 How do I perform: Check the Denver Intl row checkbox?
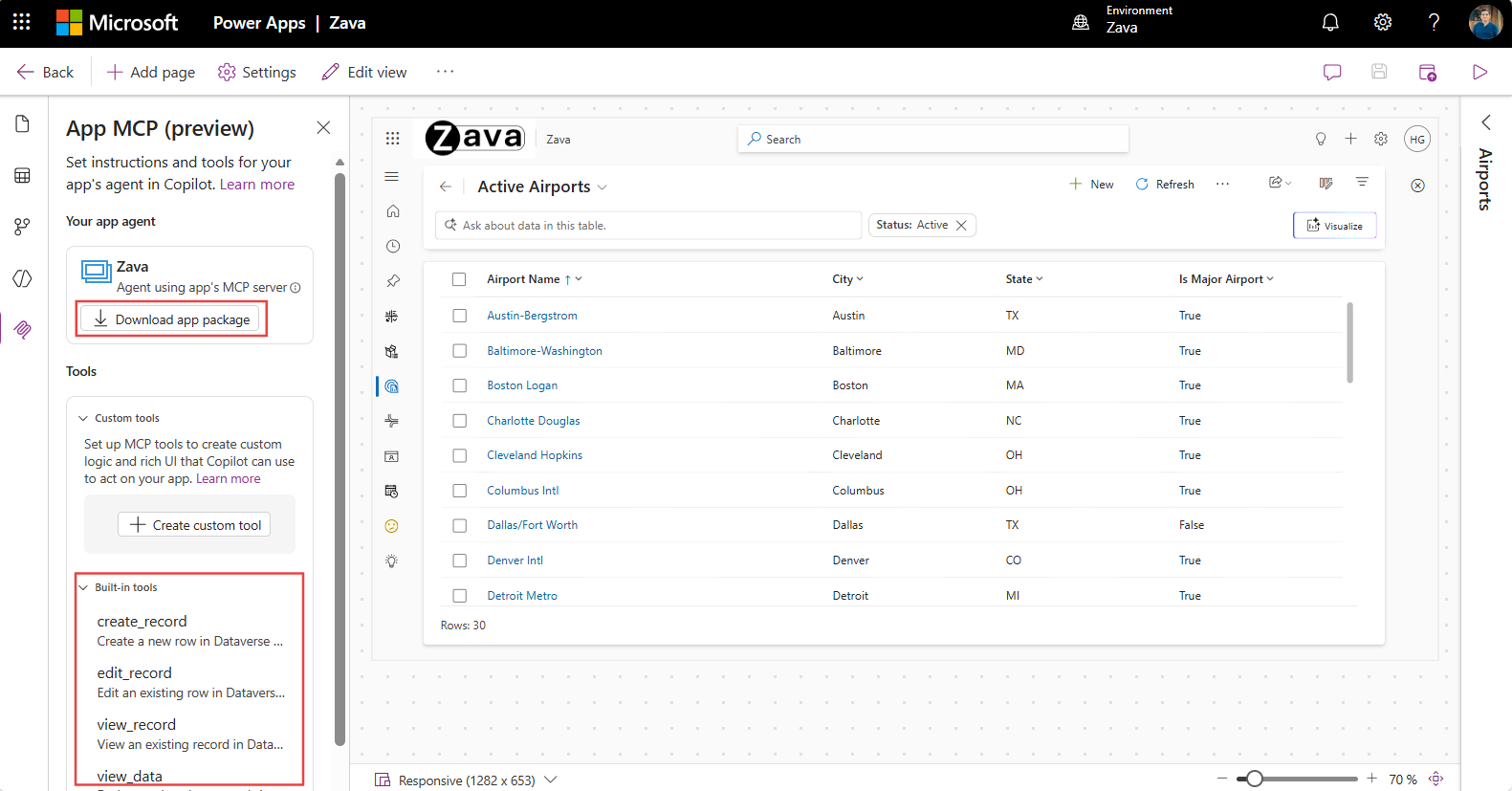pyautogui.click(x=459, y=560)
